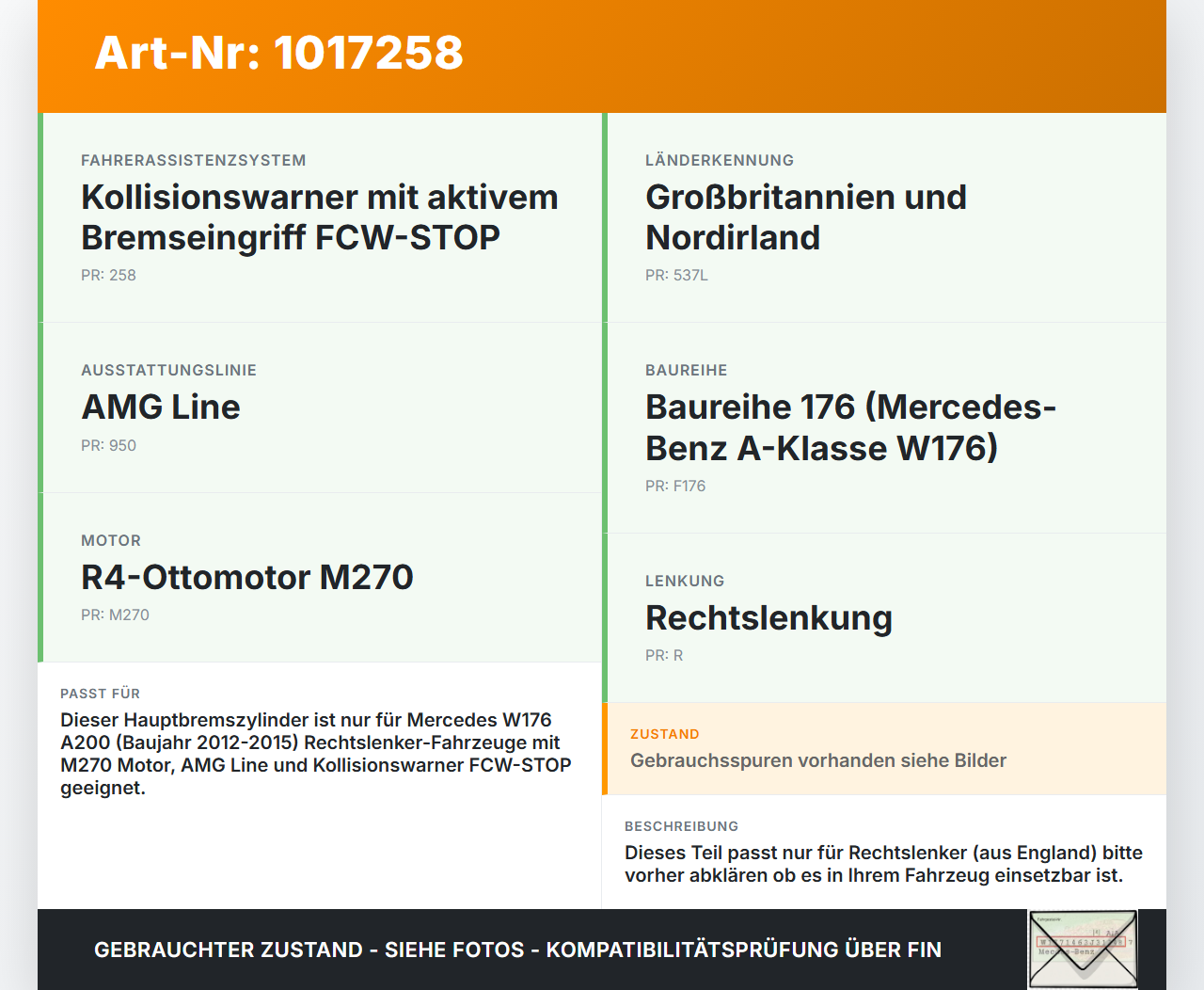Click the FAHRERASSISTENZSYSTEM label
Viewport: 1204px width, 990px height.
point(194,160)
